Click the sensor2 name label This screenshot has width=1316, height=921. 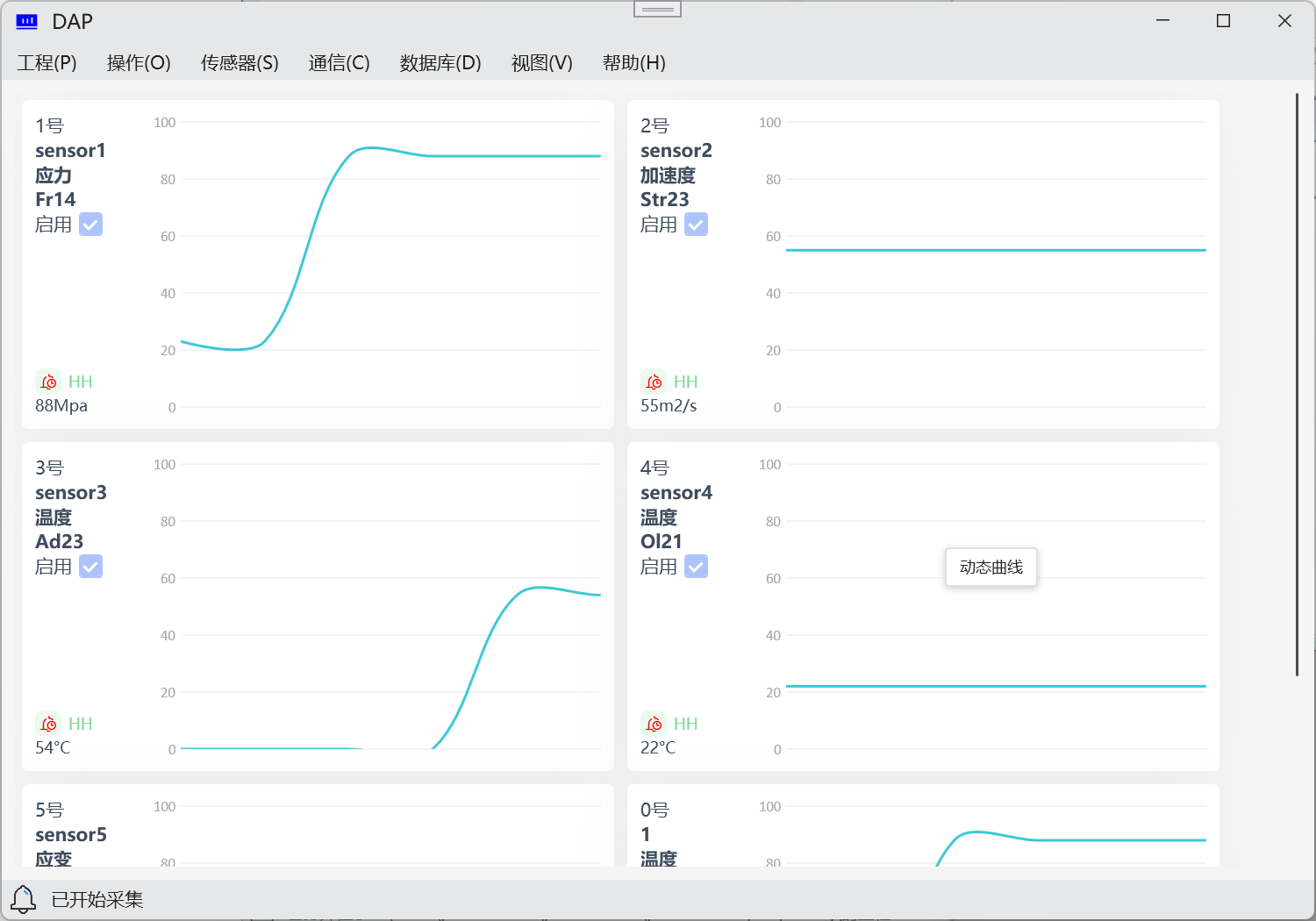pos(676,151)
